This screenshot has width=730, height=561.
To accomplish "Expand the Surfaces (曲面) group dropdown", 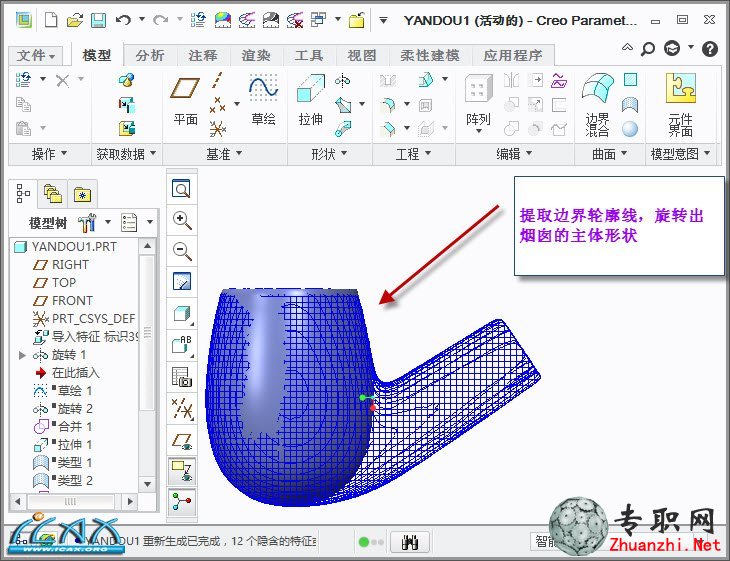I will (609, 154).
